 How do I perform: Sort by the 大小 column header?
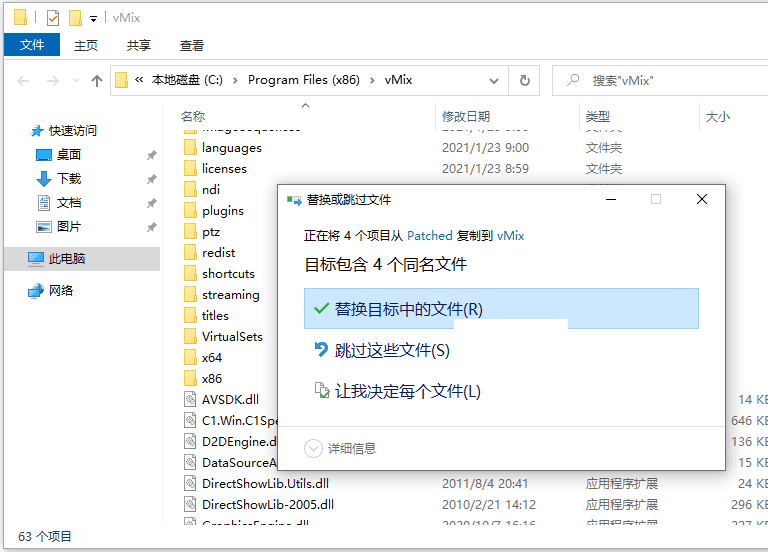[x=718, y=117]
